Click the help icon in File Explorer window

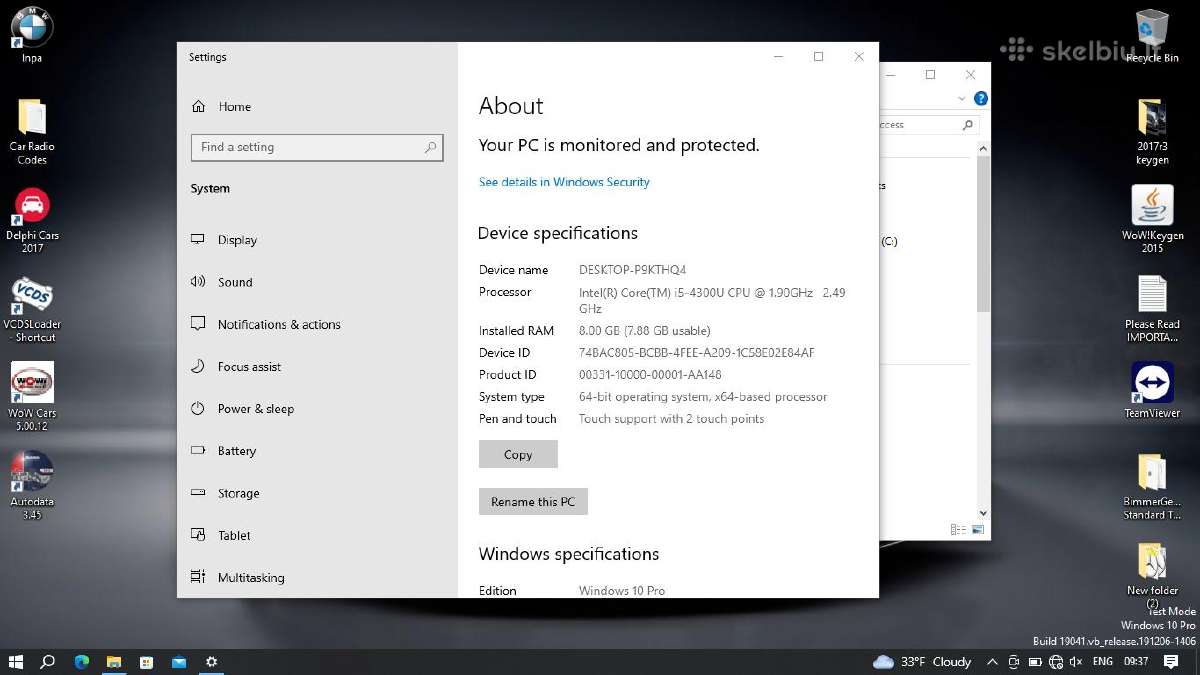point(980,99)
